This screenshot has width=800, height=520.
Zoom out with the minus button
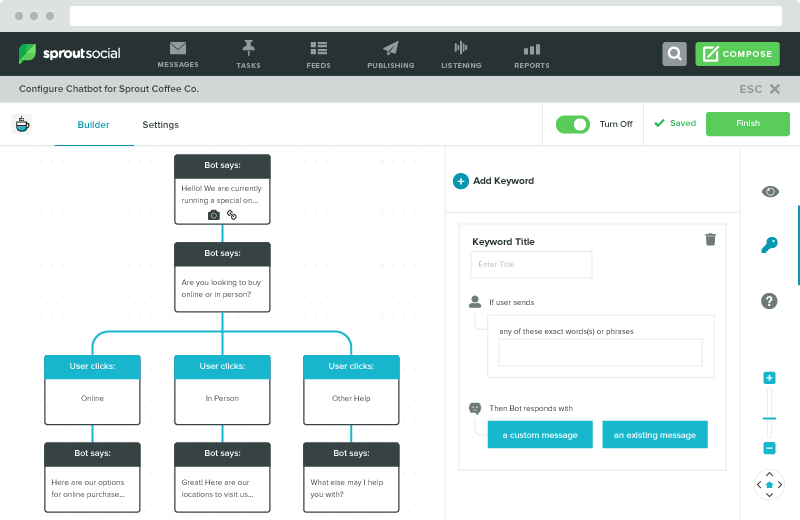click(x=769, y=448)
